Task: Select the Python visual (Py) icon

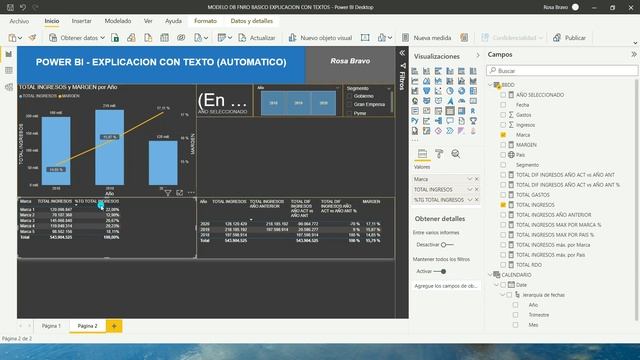Action: (x=415, y=121)
